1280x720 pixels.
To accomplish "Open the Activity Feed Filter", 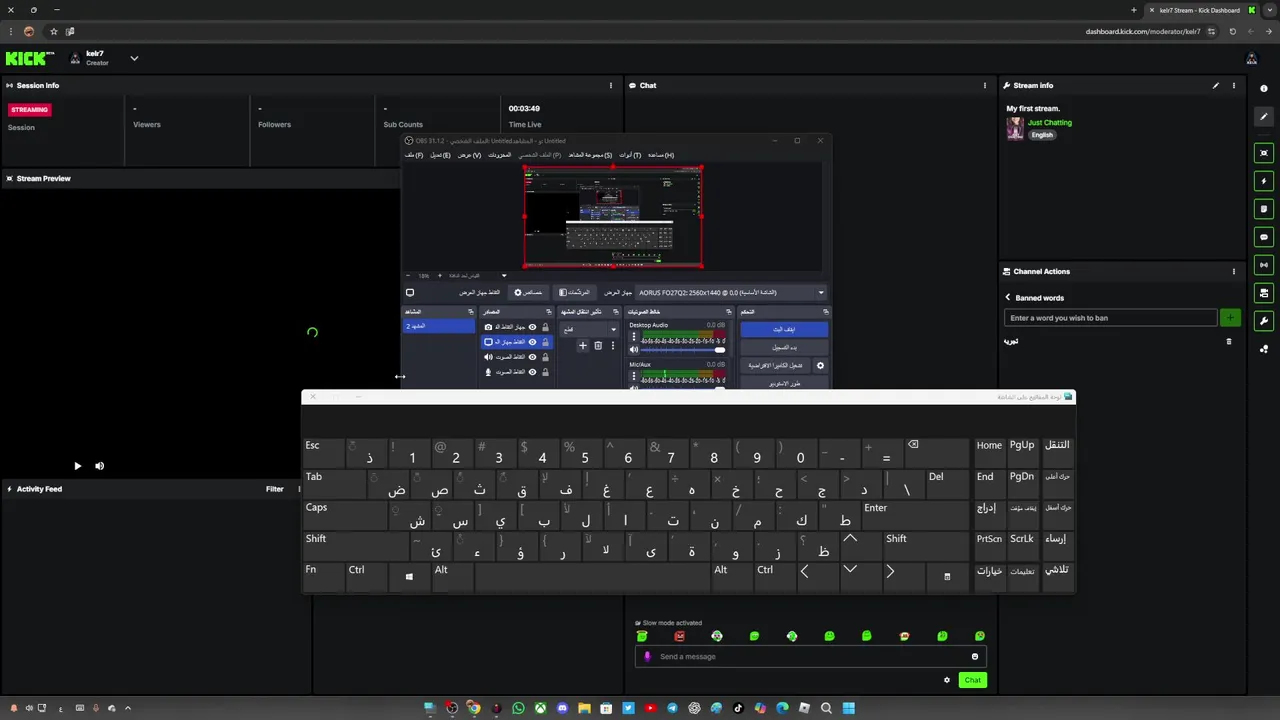I will coord(275,489).
